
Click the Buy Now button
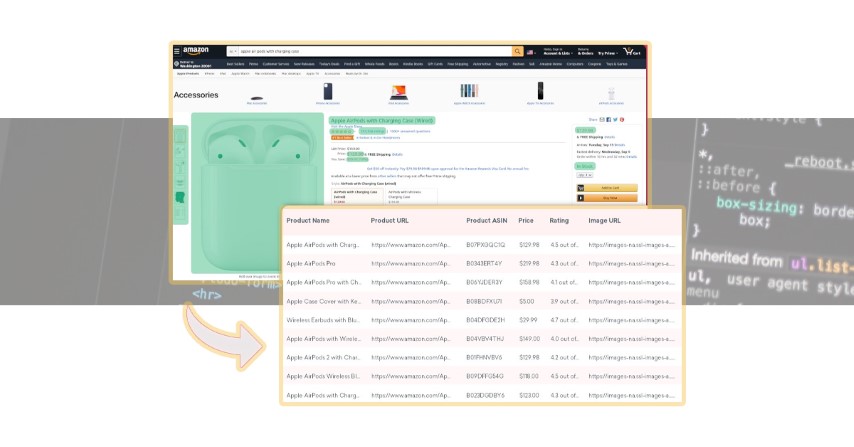coord(607,198)
